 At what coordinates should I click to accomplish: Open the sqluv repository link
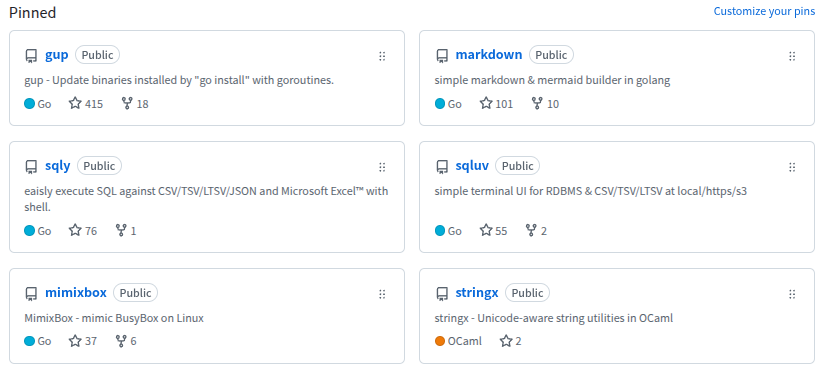tap(472, 166)
